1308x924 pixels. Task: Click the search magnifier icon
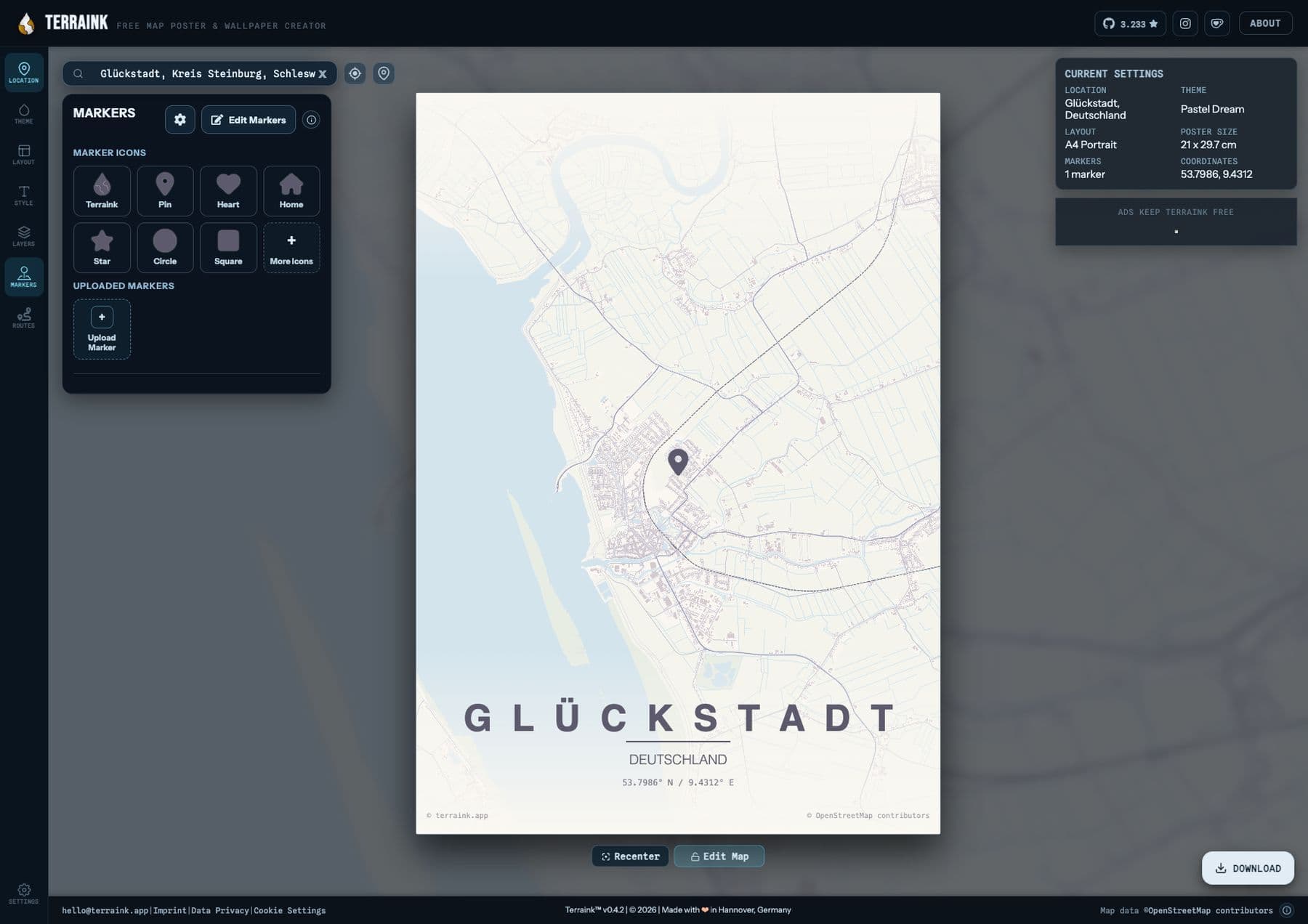click(x=78, y=73)
